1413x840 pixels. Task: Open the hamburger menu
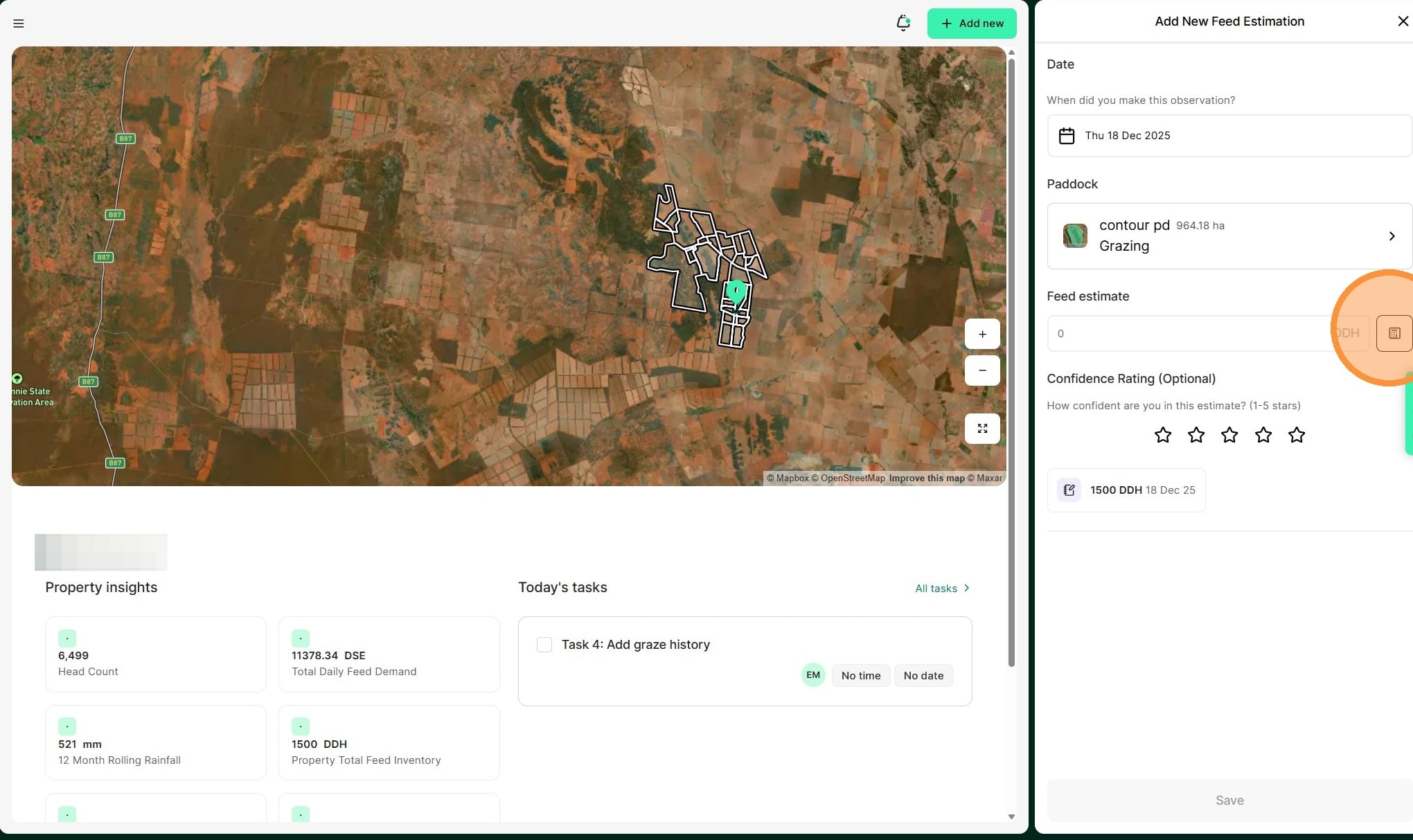coord(19,24)
